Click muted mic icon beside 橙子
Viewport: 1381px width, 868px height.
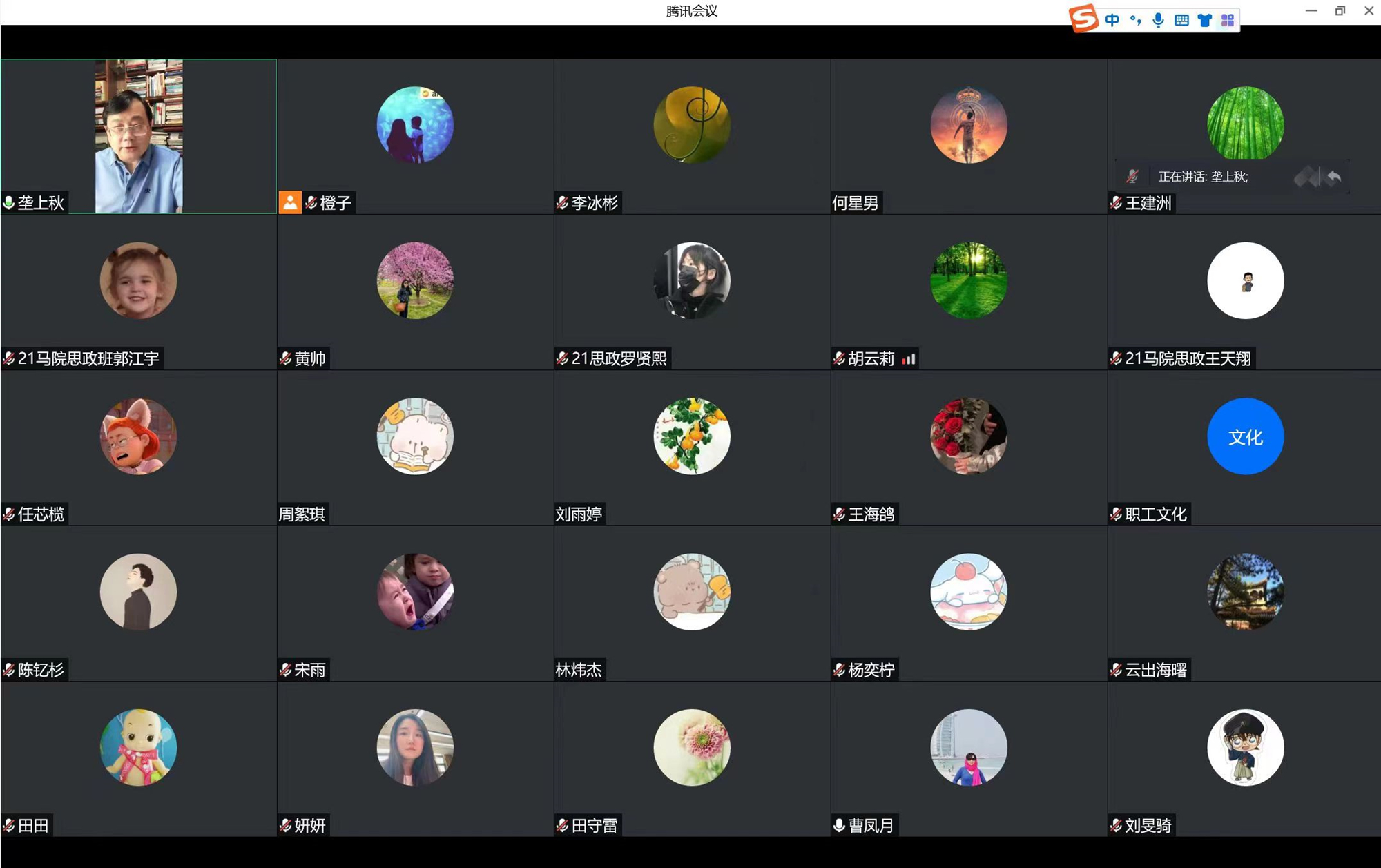pos(311,203)
